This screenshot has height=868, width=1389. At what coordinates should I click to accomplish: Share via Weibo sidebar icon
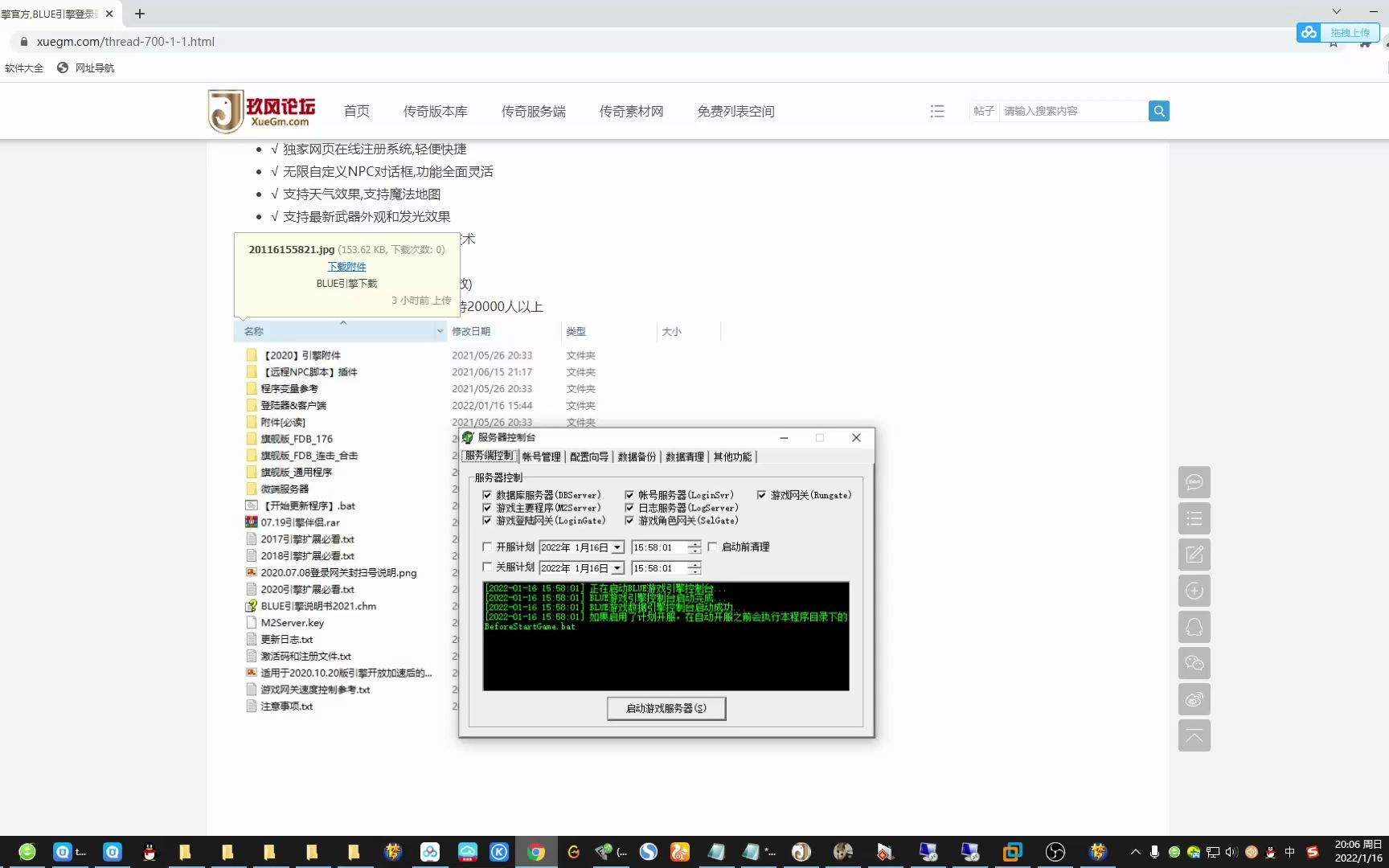click(x=1194, y=699)
